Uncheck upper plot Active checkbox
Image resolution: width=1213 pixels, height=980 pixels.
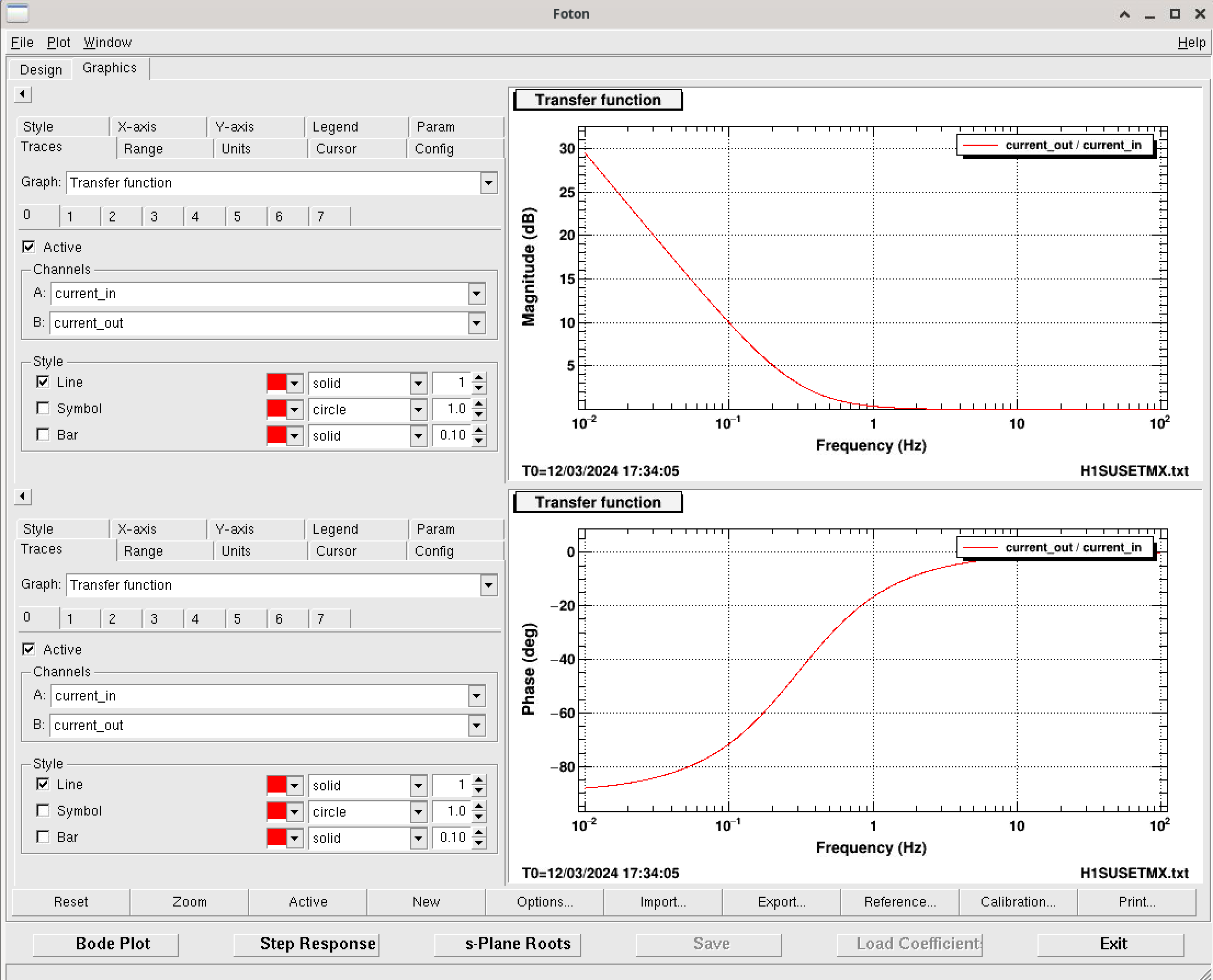click(x=29, y=247)
